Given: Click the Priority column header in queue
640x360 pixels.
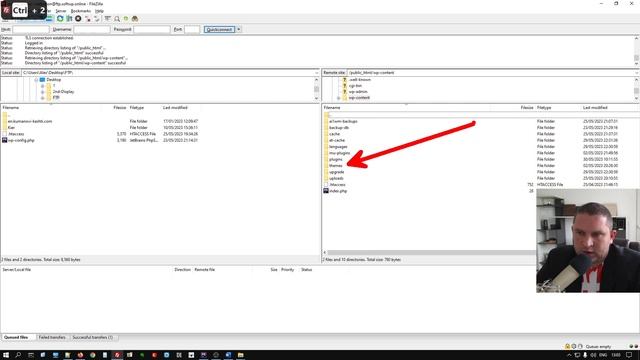Looking at the screenshot, I should click(287, 270).
